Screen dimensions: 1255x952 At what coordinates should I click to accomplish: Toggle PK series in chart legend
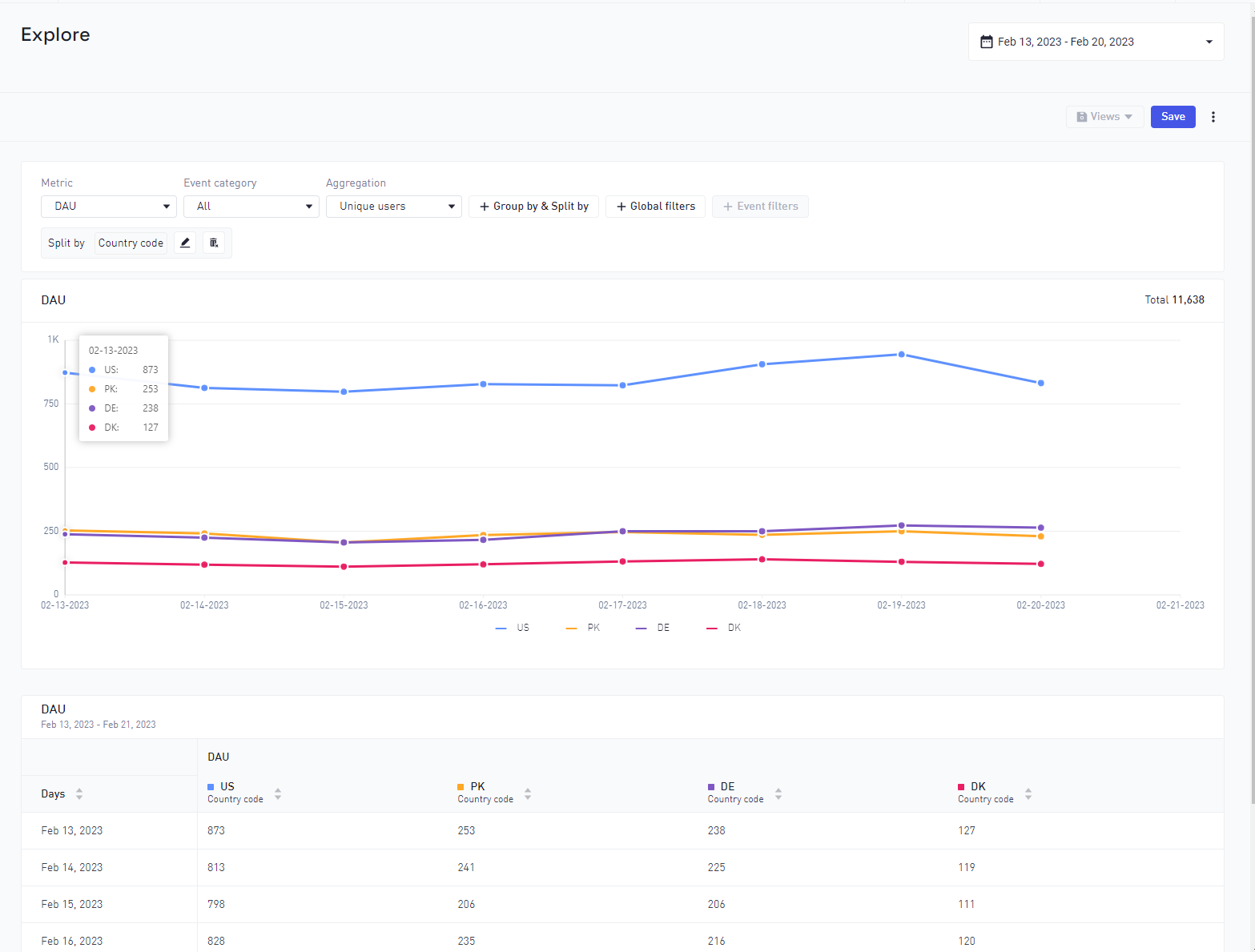pyautogui.click(x=583, y=628)
